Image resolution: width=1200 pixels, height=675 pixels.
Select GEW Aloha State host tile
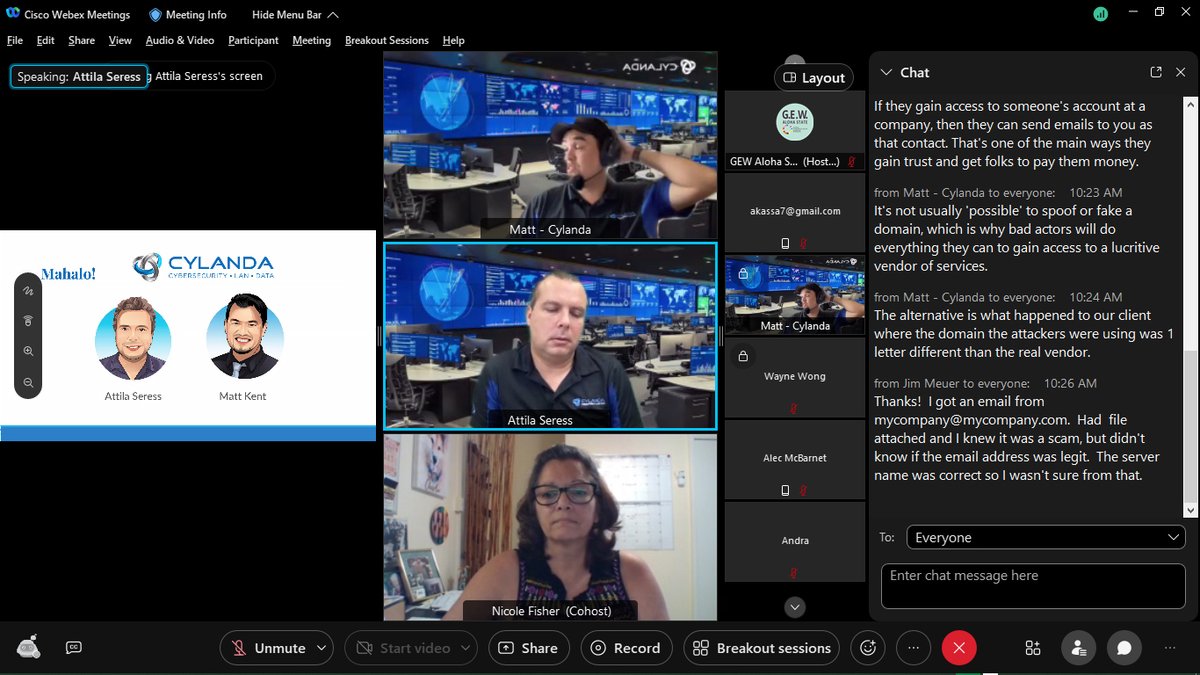point(795,130)
